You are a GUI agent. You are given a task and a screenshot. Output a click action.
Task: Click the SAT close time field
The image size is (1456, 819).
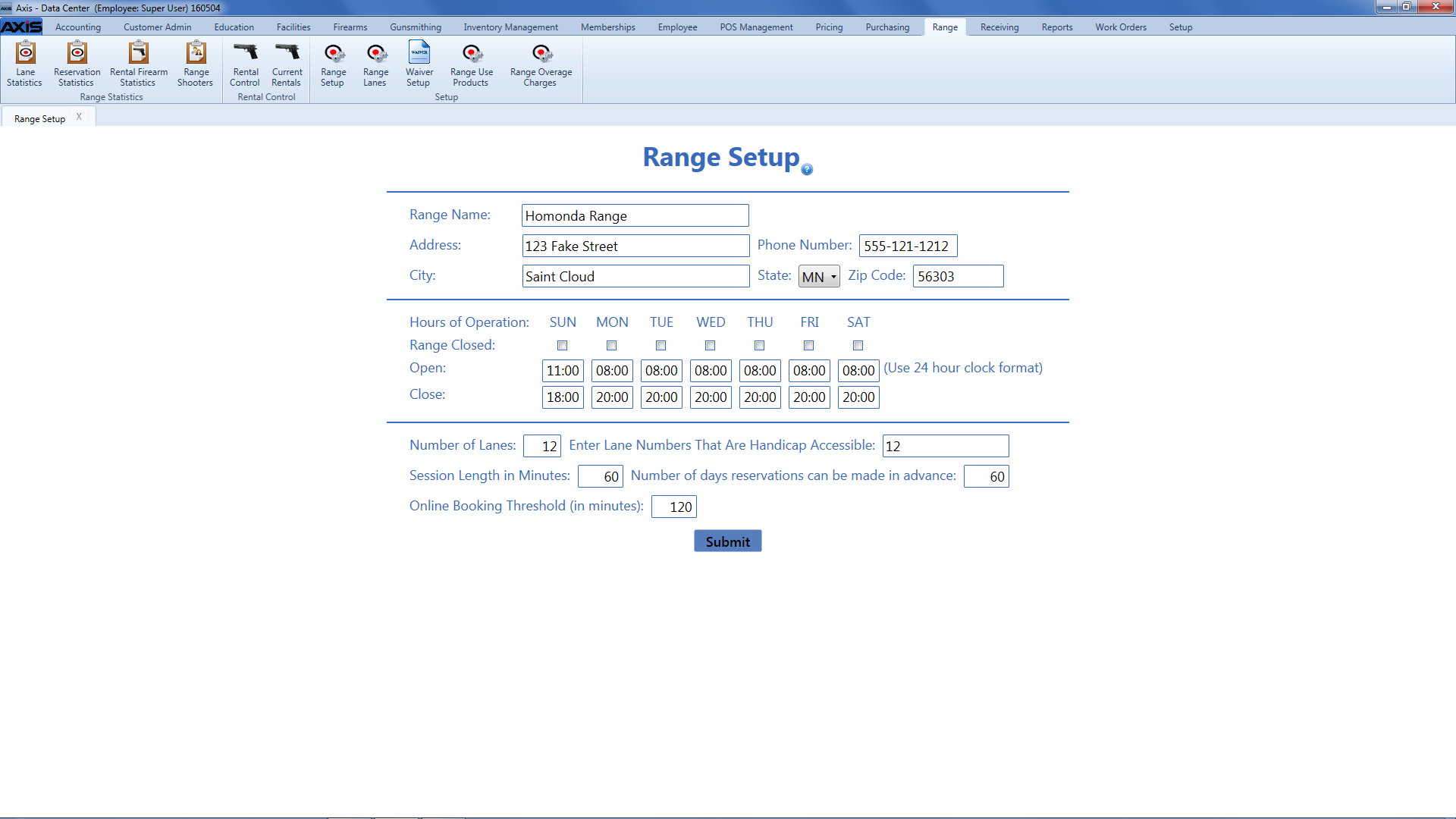click(x=858, y=397)
